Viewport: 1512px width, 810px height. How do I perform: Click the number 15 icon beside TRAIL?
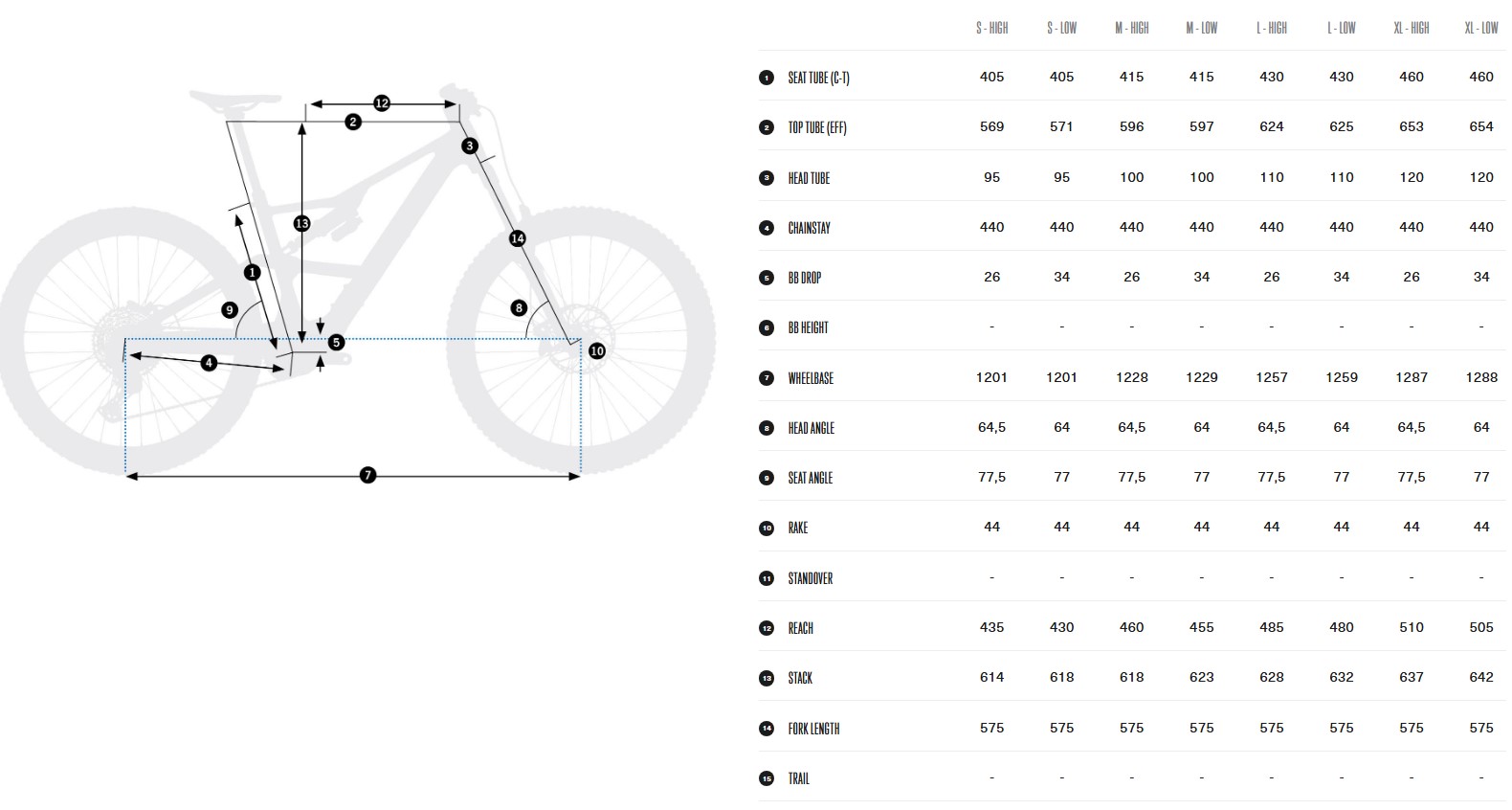[767, 778]
